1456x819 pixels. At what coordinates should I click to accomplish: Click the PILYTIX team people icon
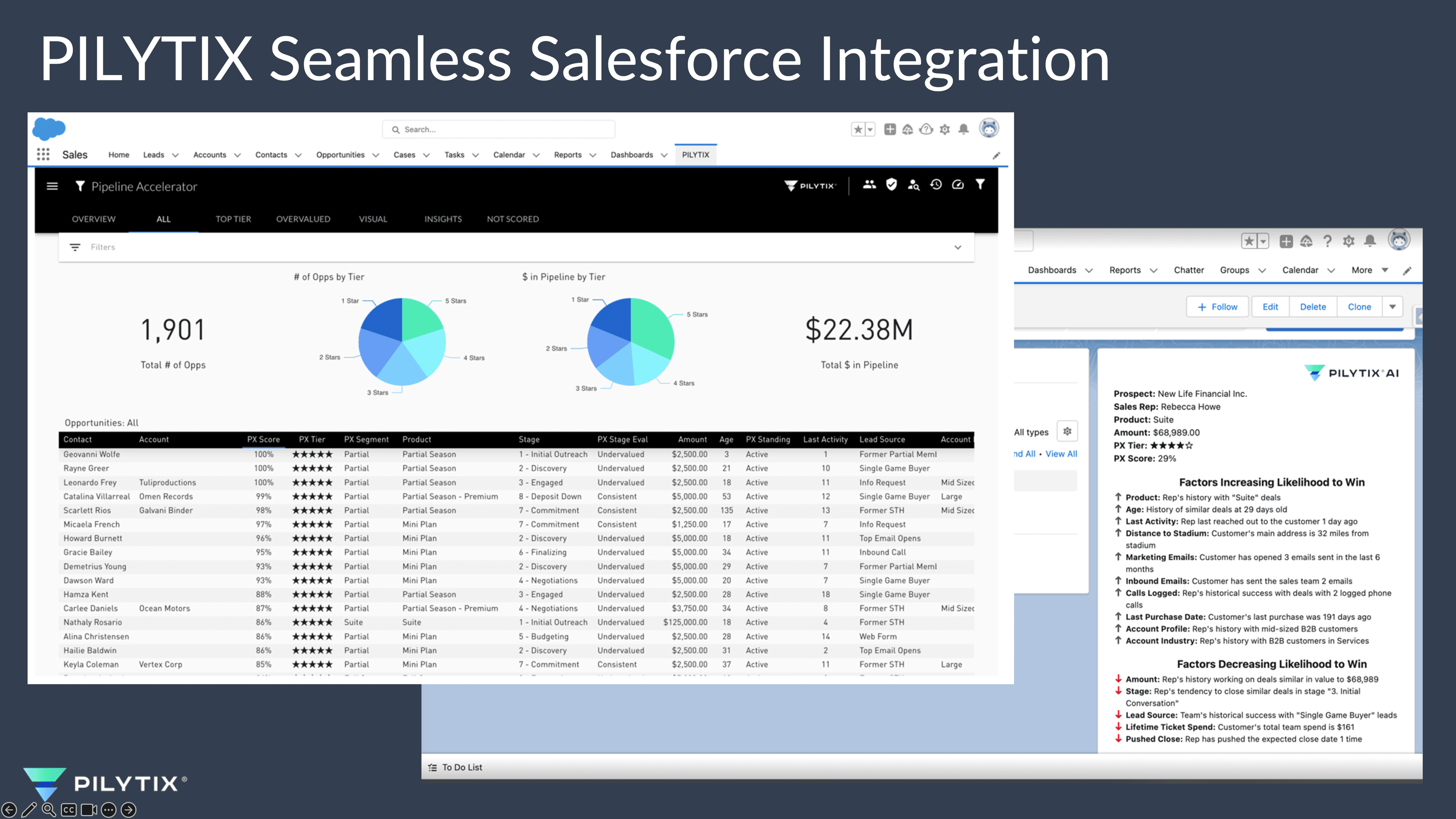(869, 184)
